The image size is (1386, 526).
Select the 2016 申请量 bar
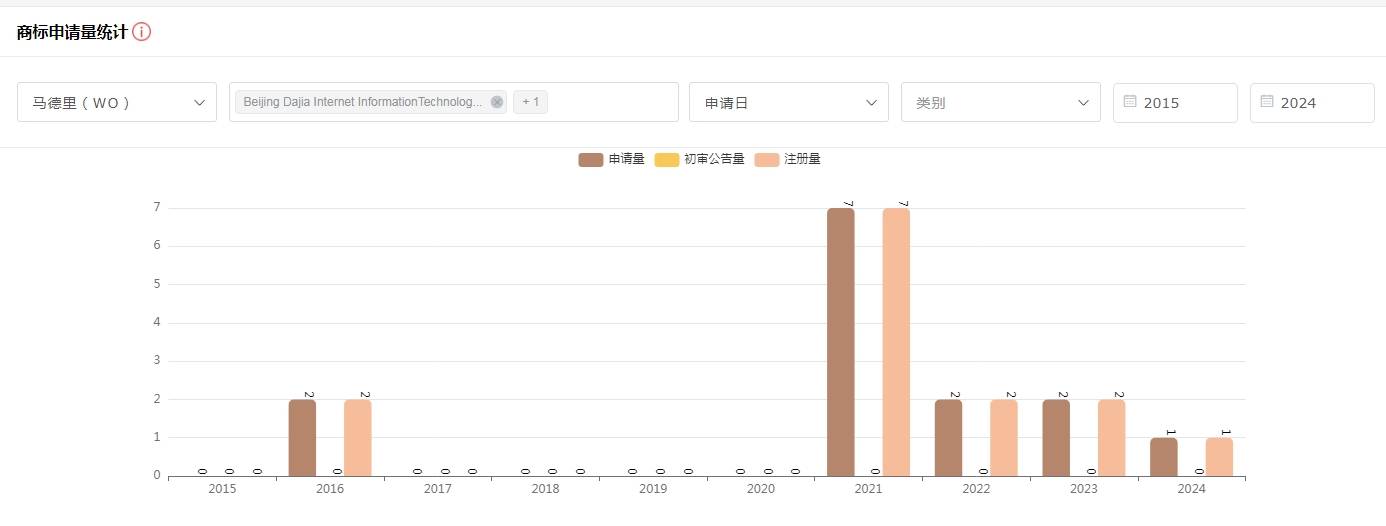[302, 437]
